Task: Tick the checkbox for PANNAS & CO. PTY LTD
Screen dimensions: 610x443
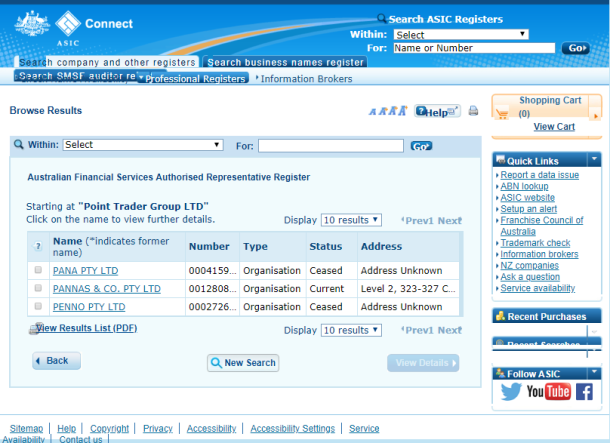Action: tap(38, 288)
